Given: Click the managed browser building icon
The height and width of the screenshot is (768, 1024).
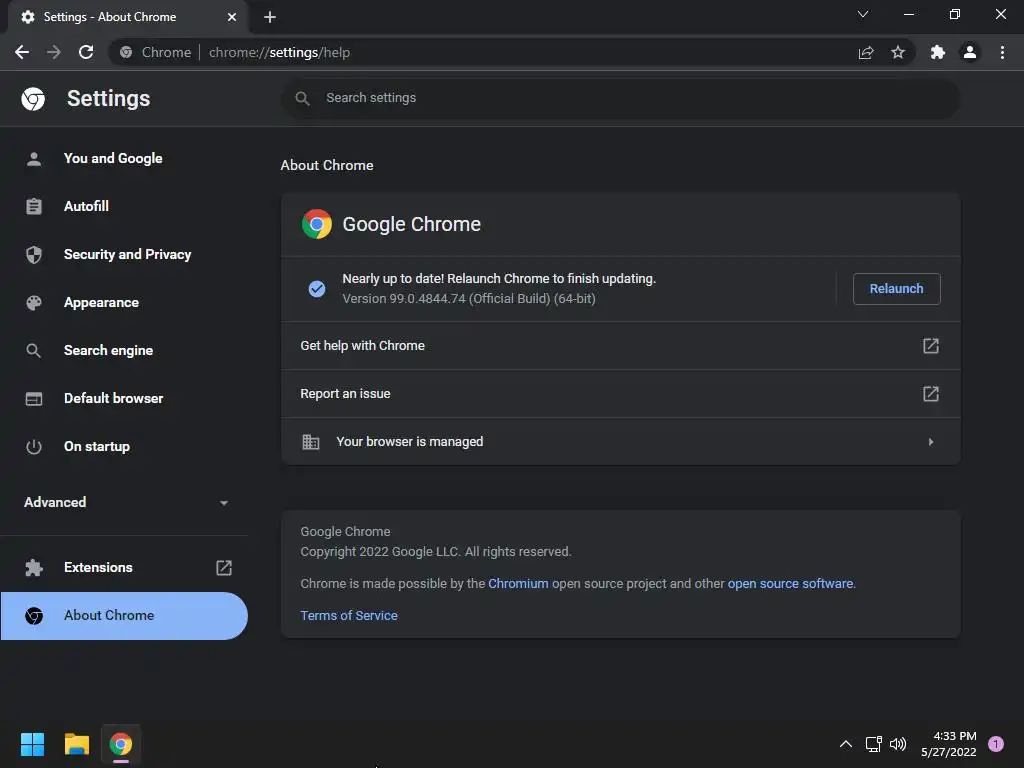Looking at the screenshot, I should coord(311,442).
